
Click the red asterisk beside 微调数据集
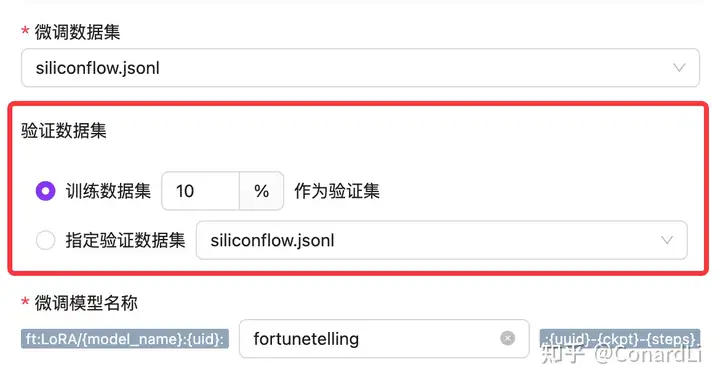click(x=25, y=31)
